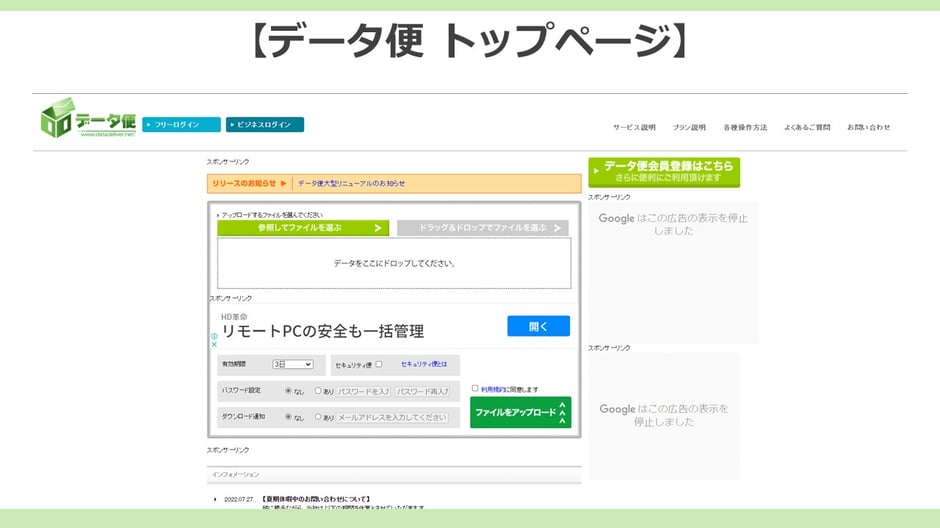Open the フリーログイン button
The width and height of the screenshot is (940, 528).
(x=181, y=125)
